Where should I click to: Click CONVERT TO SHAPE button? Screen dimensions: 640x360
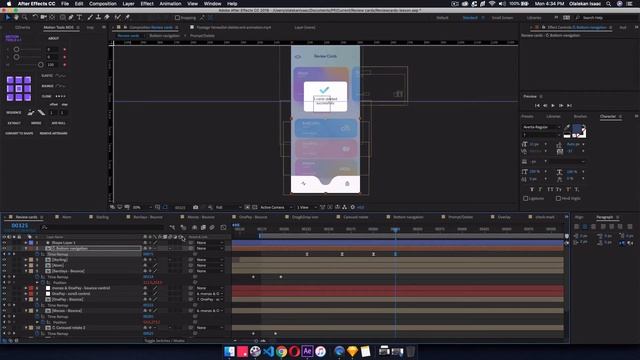(x=19, y=133)
